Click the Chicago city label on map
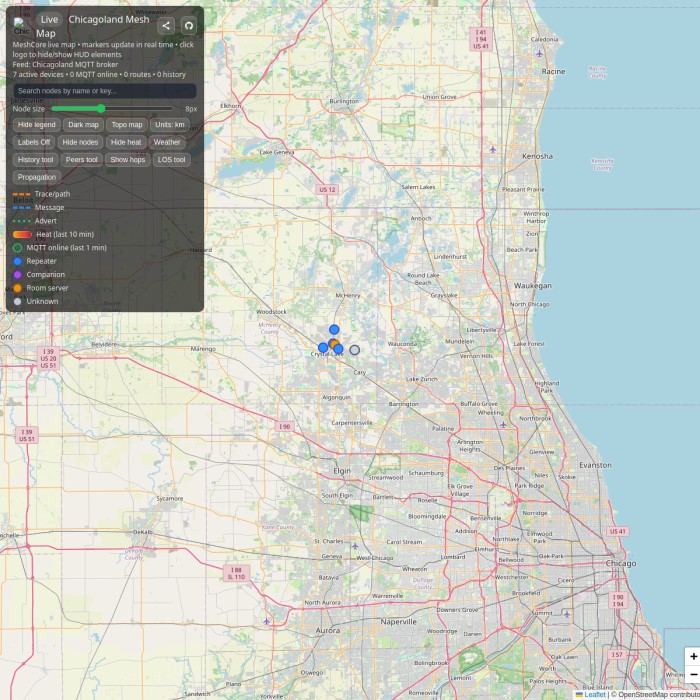Viewport: 700px width, 700px height. point(621,563)
